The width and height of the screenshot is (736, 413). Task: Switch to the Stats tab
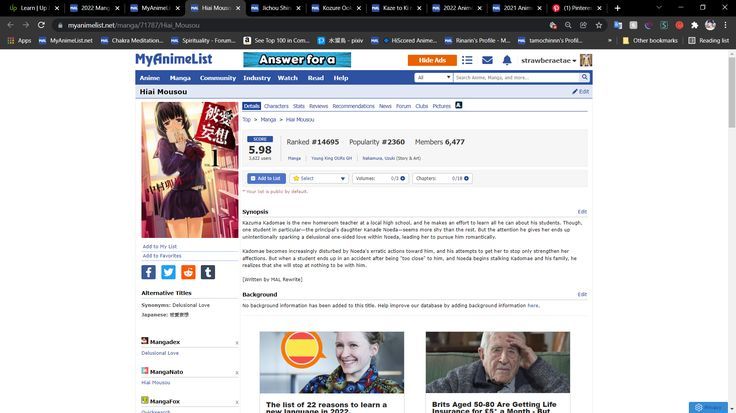tap(299, 106)
